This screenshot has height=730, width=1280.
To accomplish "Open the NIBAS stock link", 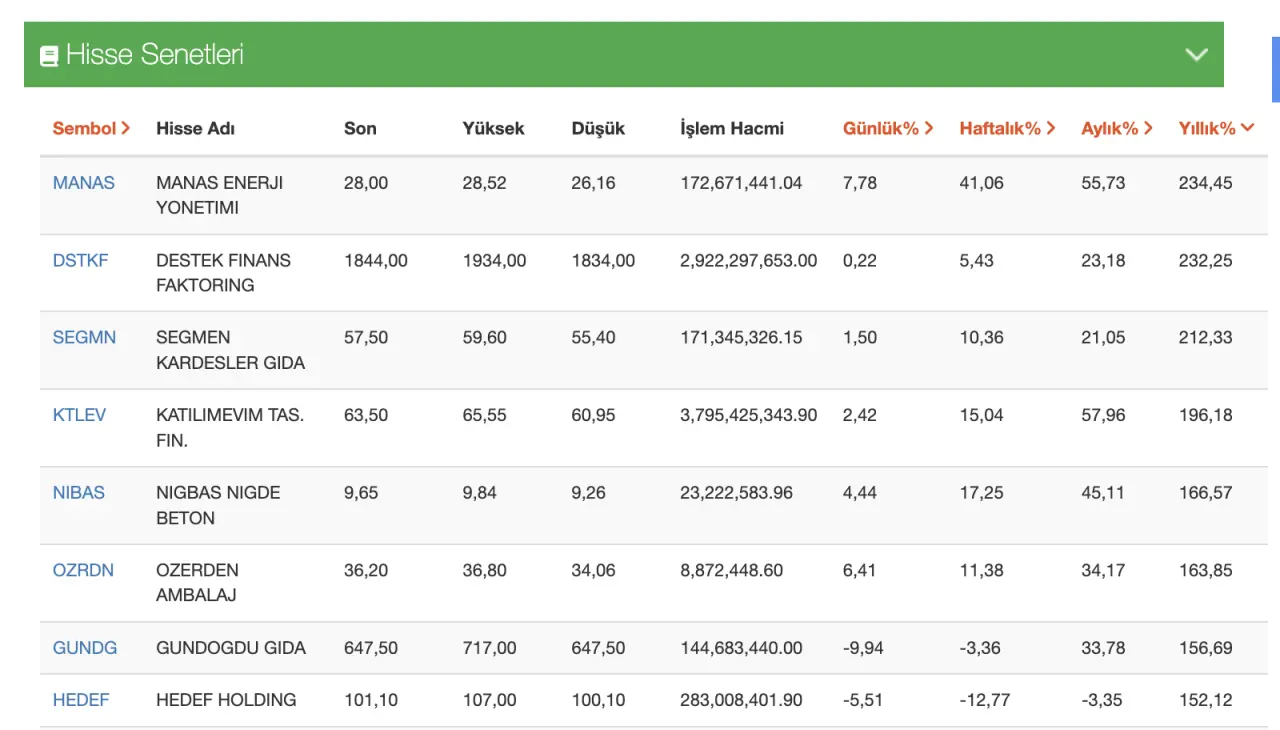I will click(x=79, y=493).
